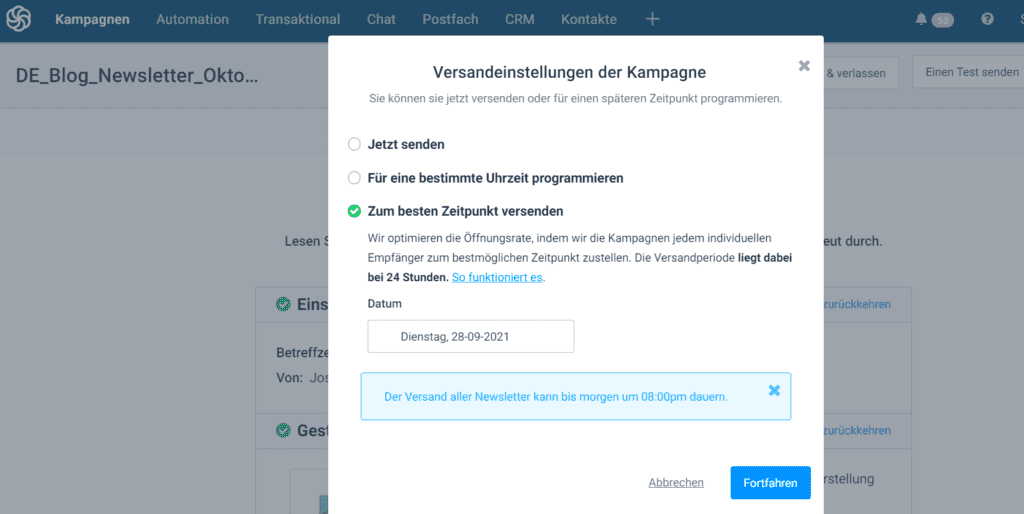Dismiss the blue Versand info notice

(774, 391)
